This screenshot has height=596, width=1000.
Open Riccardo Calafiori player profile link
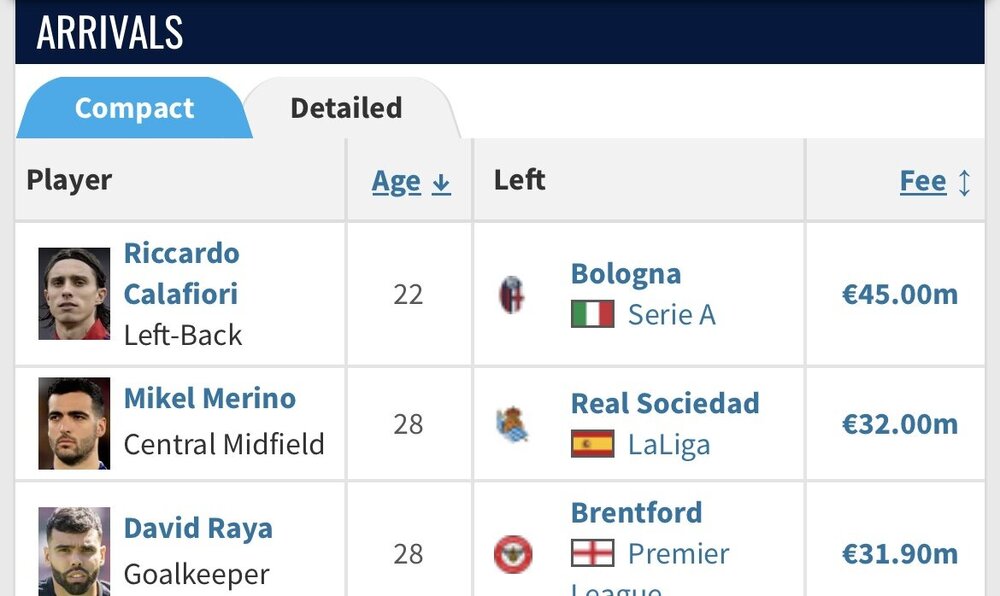(x=181, y=274)
